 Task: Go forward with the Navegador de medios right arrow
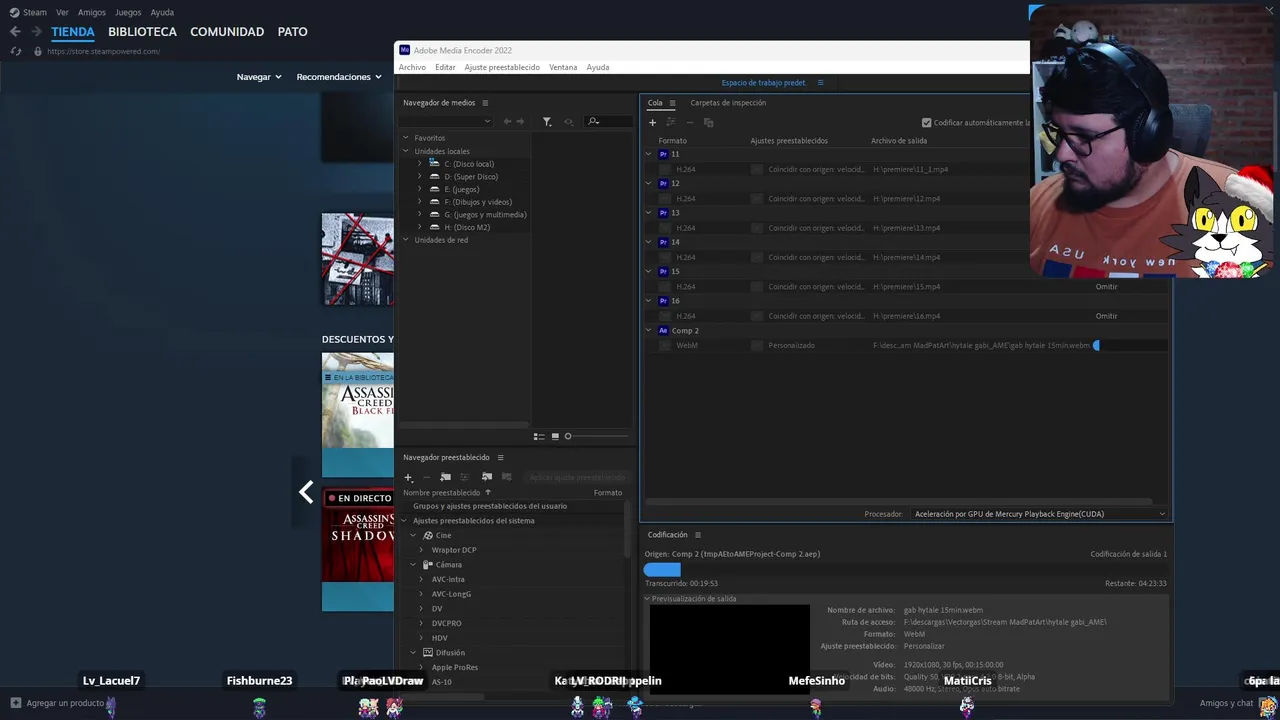pos(520,121)
